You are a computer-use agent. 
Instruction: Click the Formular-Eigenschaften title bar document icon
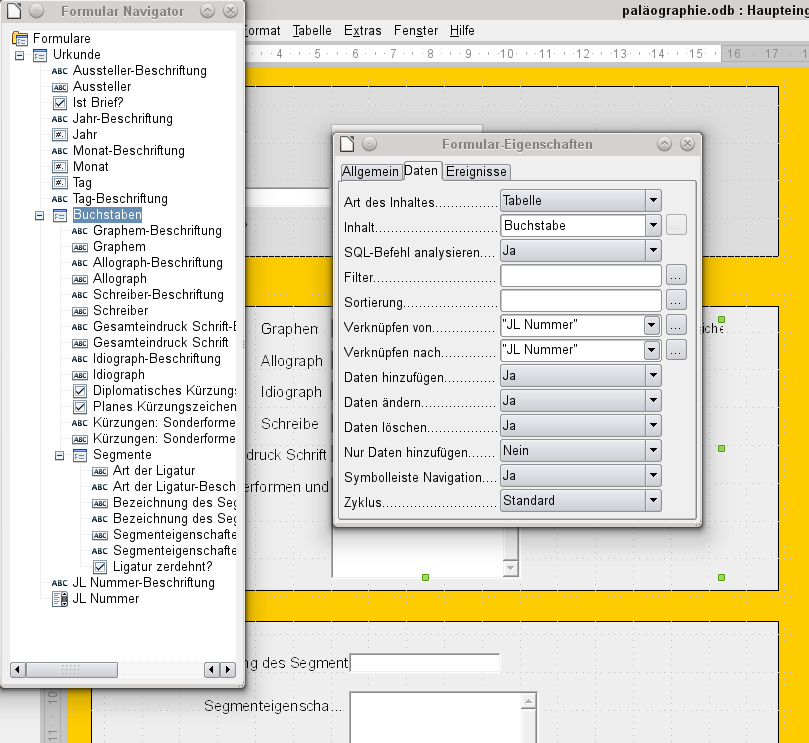click(x=347, y=144)
